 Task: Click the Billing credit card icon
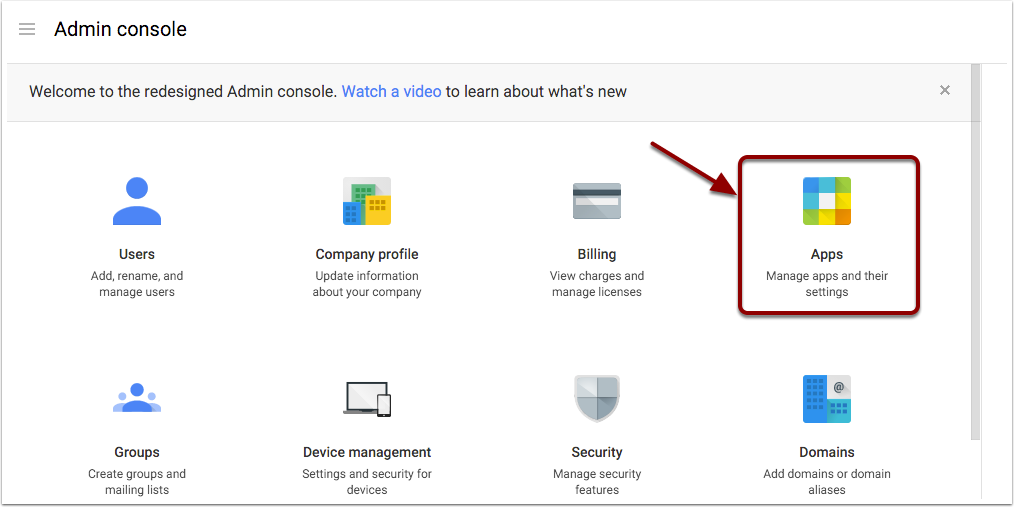(597, 201)
